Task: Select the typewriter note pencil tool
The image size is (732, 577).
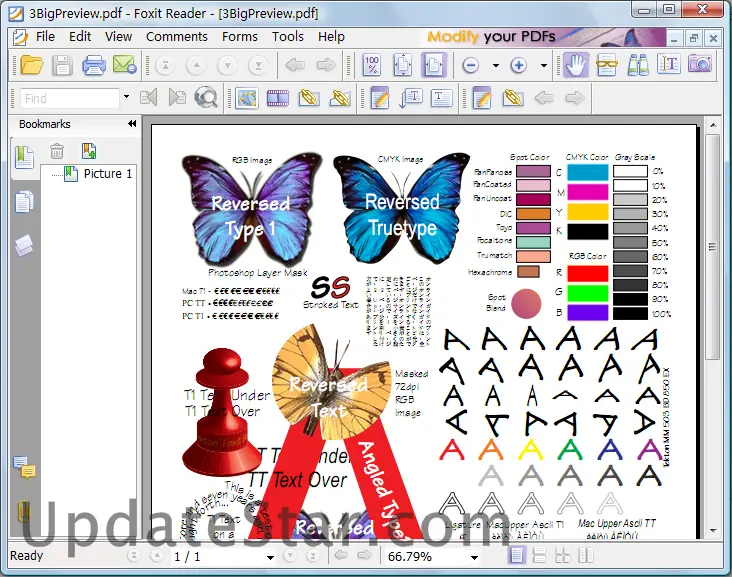Action: (x=380, y=98)
